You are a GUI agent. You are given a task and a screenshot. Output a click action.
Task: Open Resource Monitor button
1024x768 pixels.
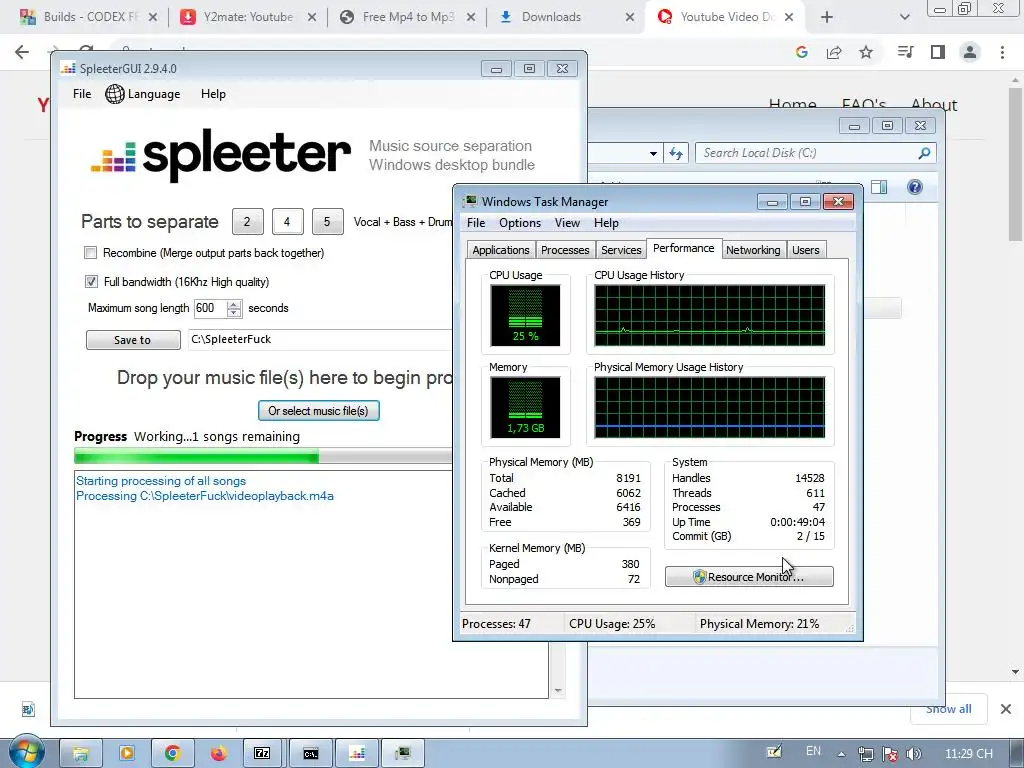tap(749, 577)
